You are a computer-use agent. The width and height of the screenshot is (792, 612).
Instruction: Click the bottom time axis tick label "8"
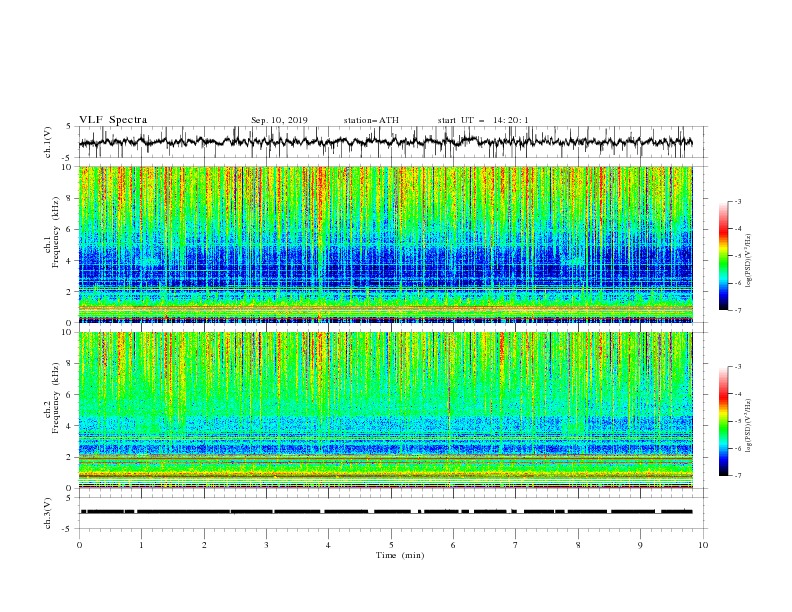pos(578,545)
